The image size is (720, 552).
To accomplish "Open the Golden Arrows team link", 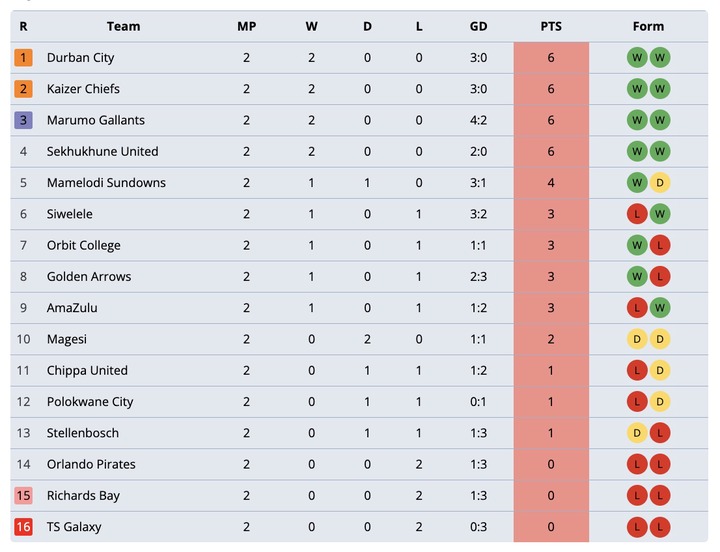I will [x=89, y=276].
